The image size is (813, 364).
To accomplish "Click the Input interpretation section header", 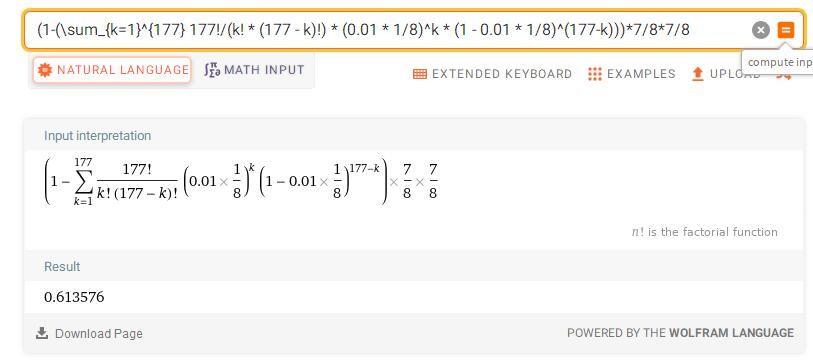I will pyautogui.click(x=97, y=136).
